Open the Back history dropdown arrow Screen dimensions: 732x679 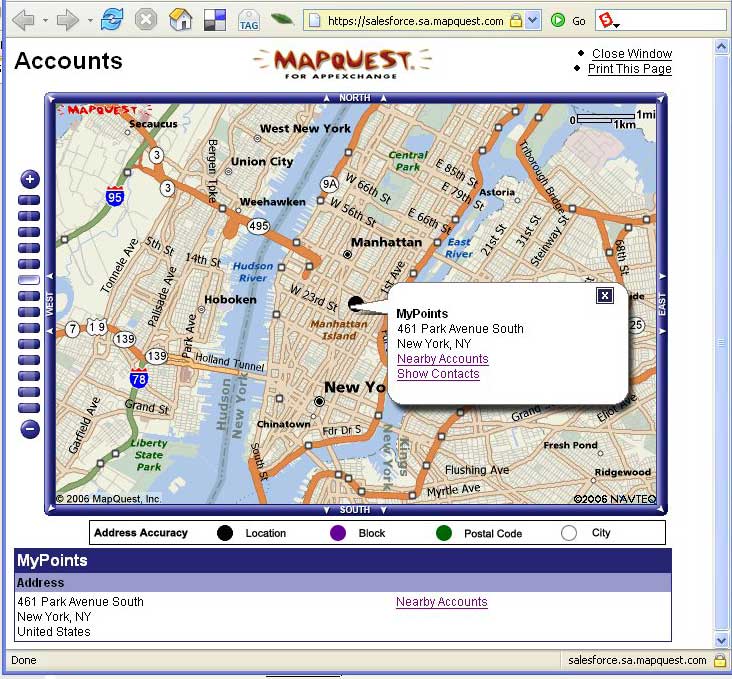tap(45, 21)
